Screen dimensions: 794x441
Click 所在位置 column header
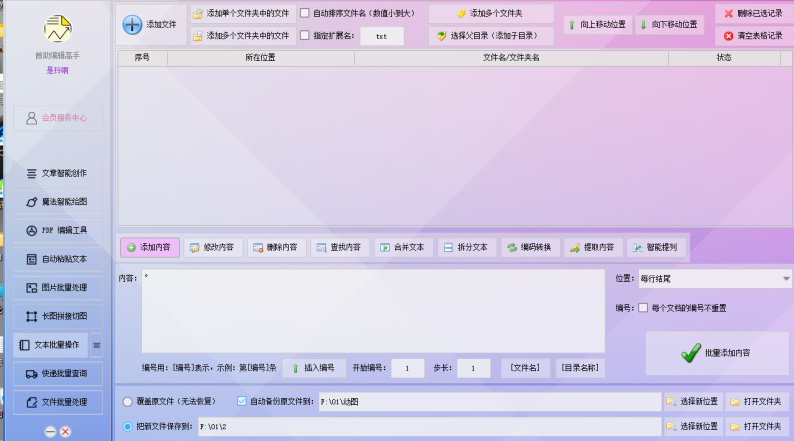tap(261, 58)
